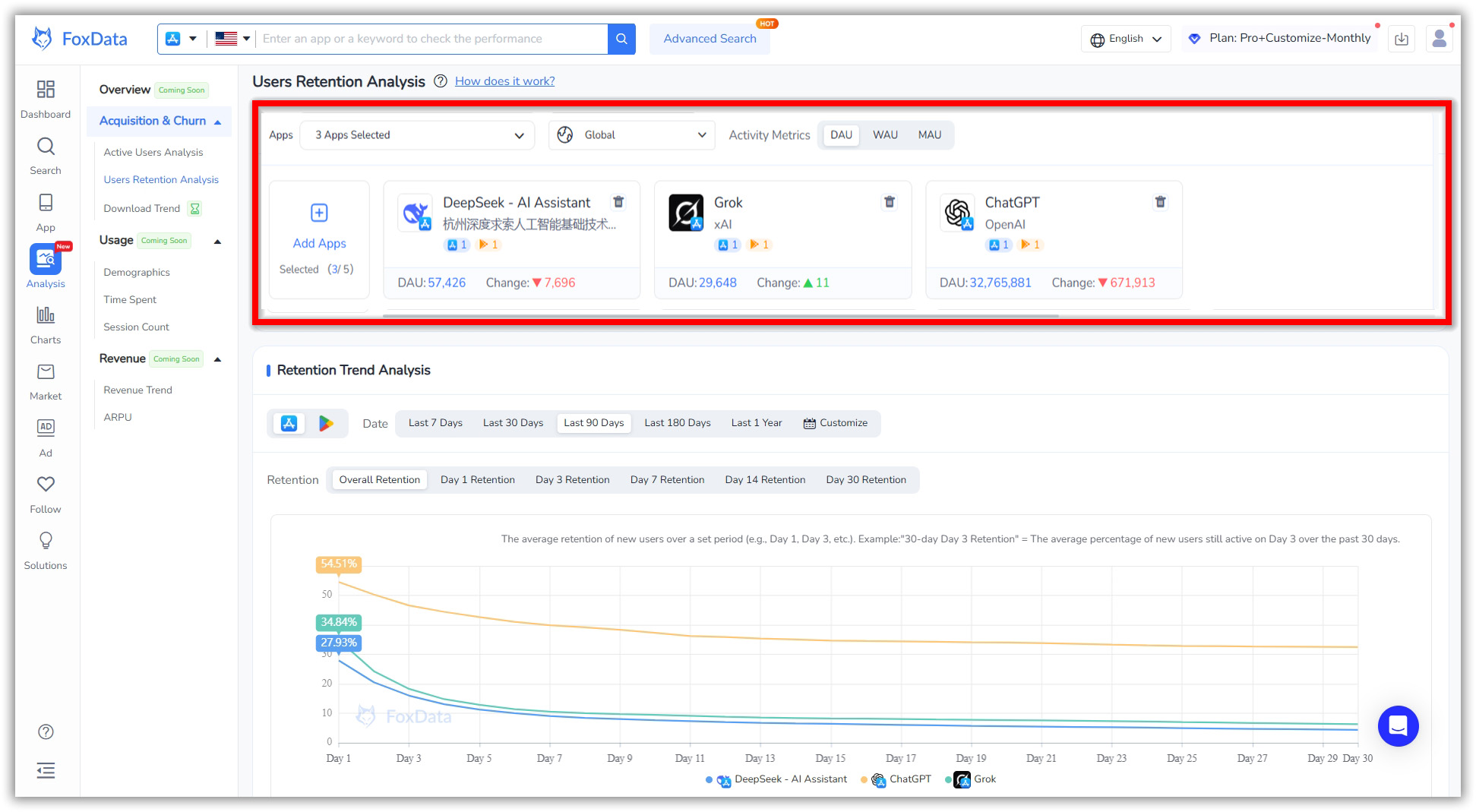Select the Day 3 Retention tab
This screenshot has width=1476, height=812.
573,480
